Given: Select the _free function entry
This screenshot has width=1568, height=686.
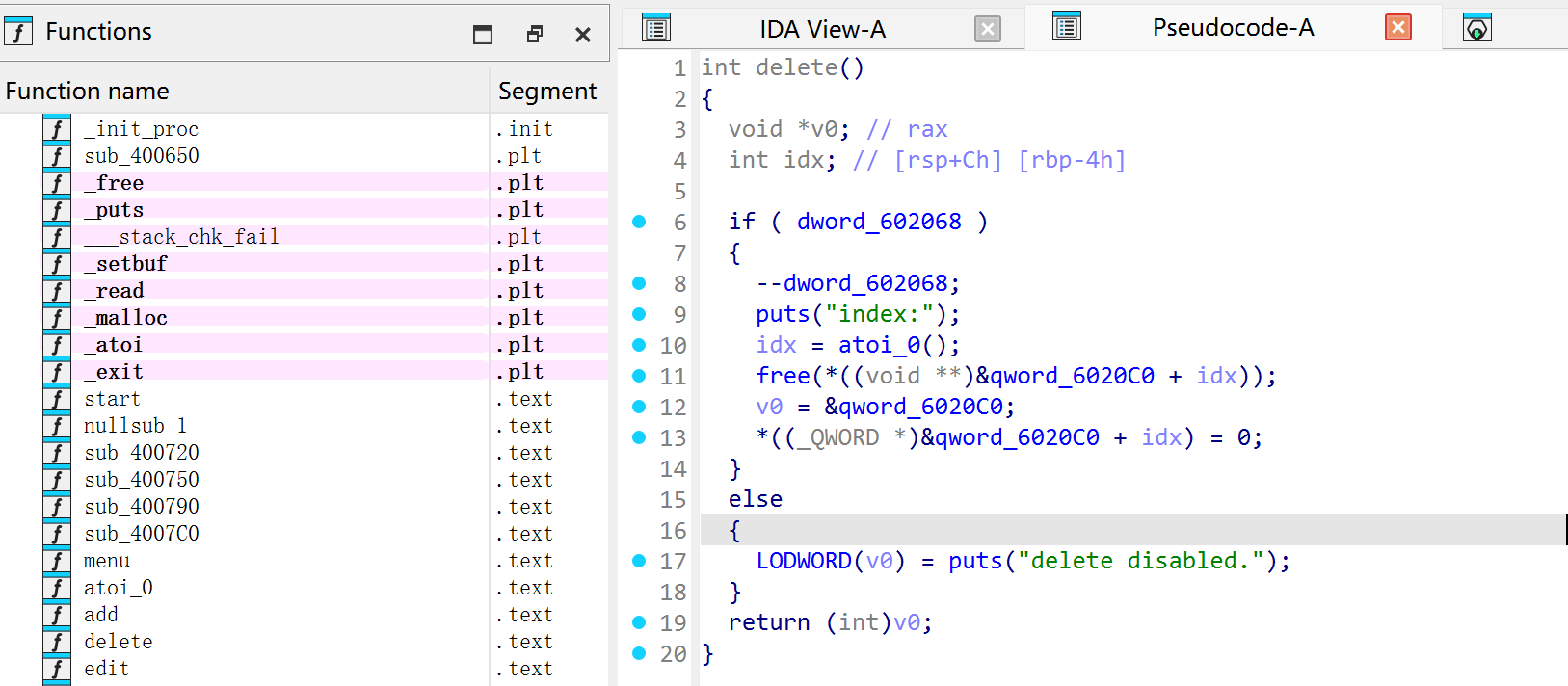Looking at the screenshot, I should click(x=304, y=183).
